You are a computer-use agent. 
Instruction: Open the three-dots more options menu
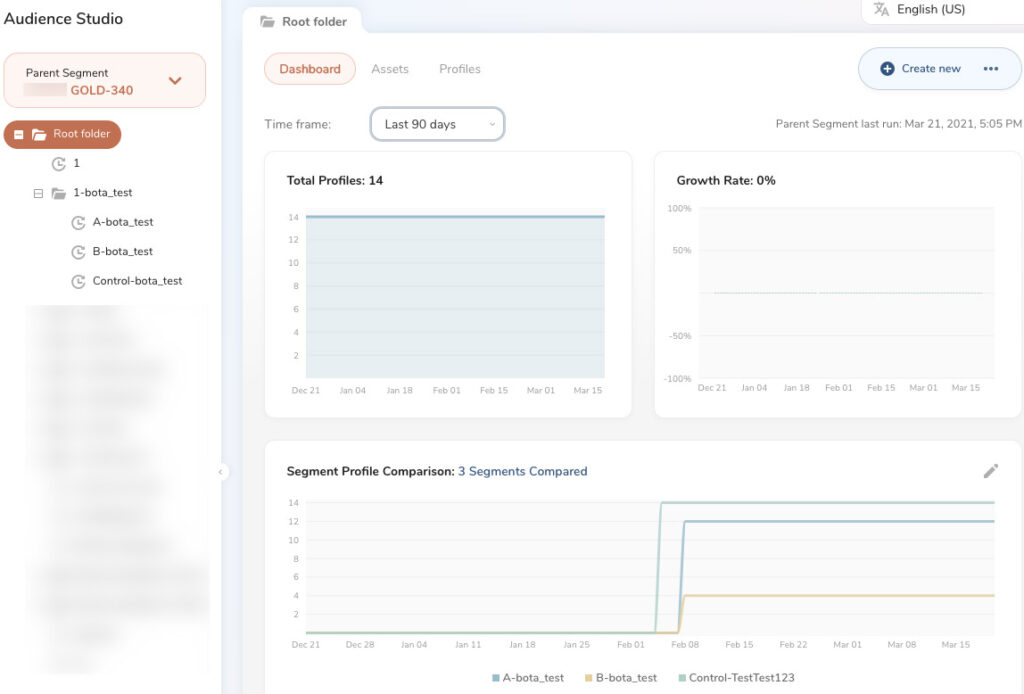click(991, 69)
